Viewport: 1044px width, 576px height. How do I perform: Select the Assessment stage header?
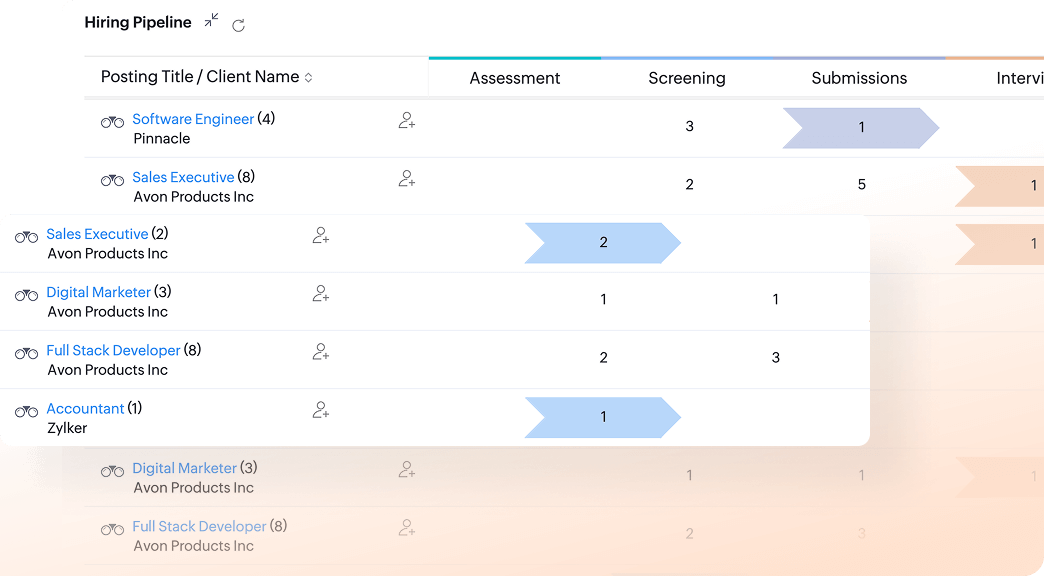coord(514,77)
